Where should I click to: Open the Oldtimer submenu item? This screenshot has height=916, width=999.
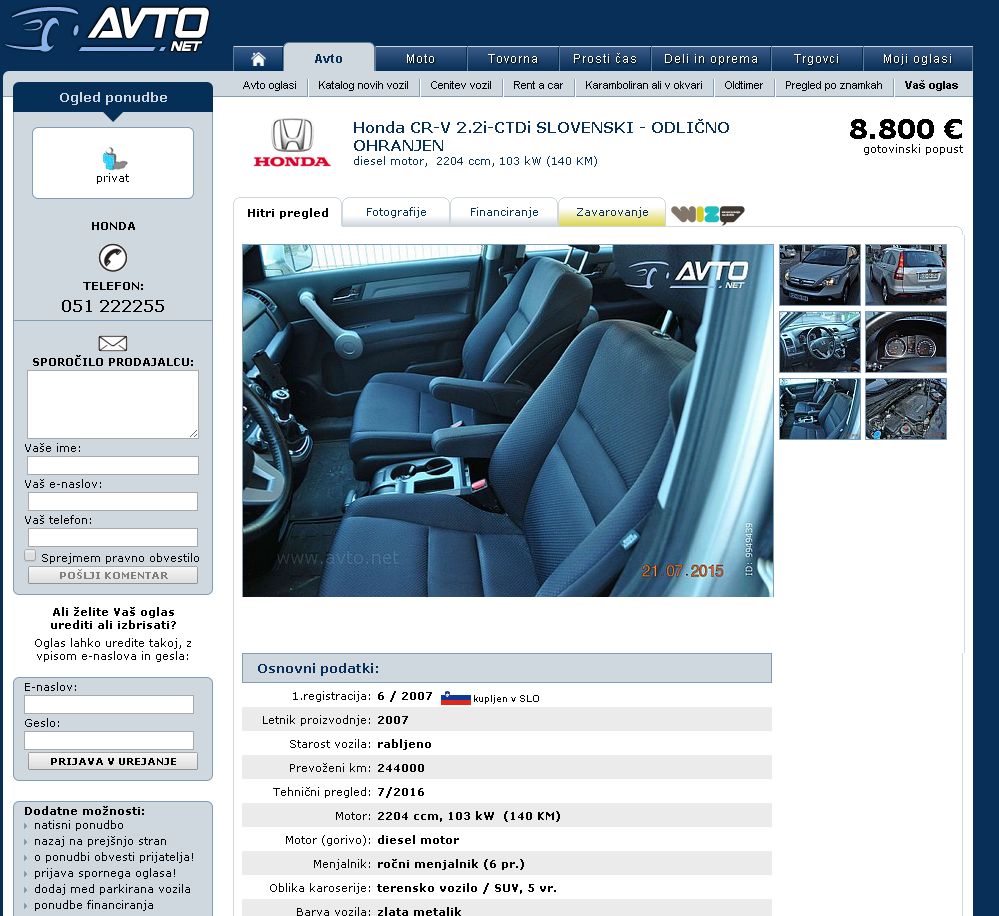(744, 85)
